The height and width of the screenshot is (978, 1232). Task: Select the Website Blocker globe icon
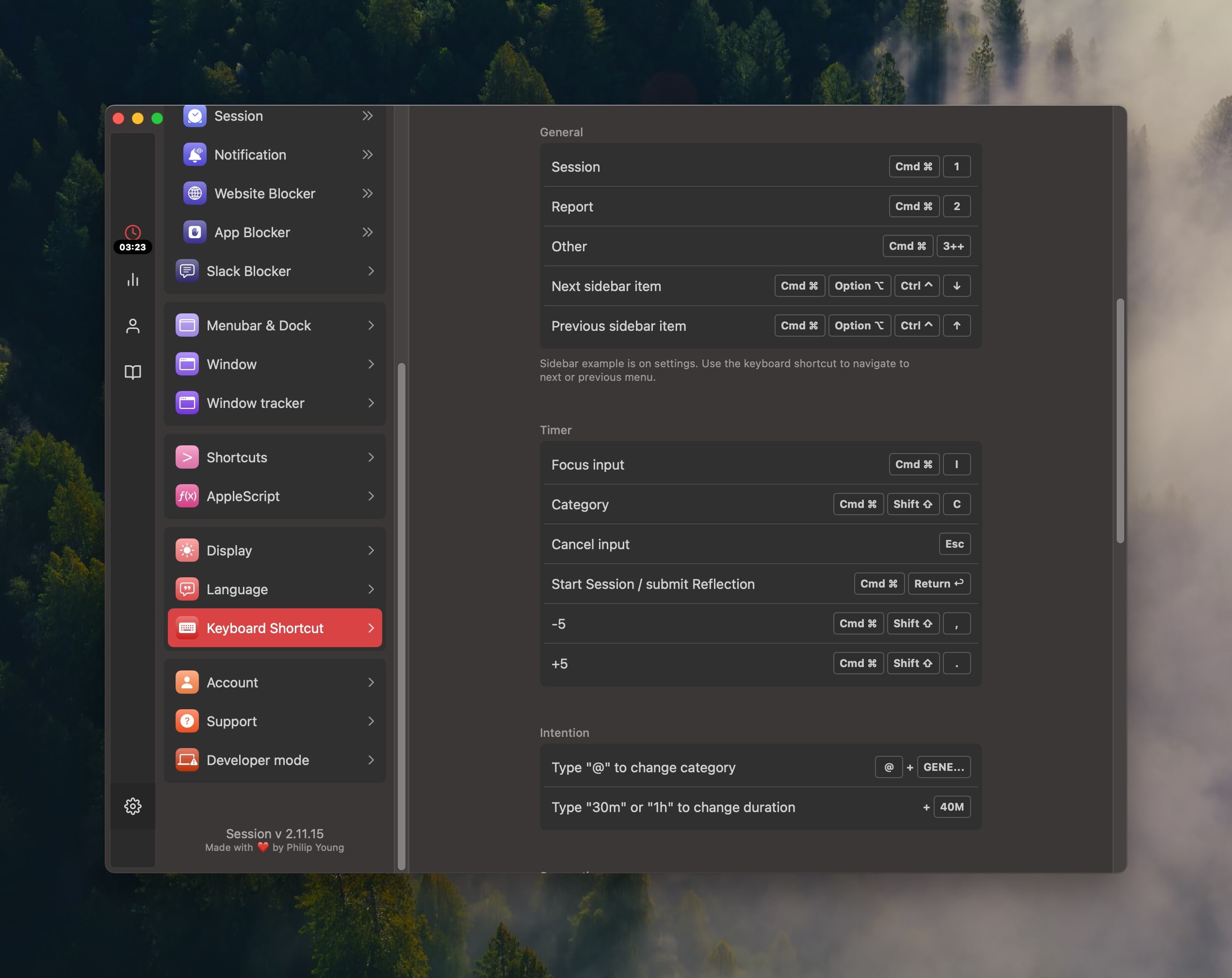pyautogui.click(x=195, y=193)
